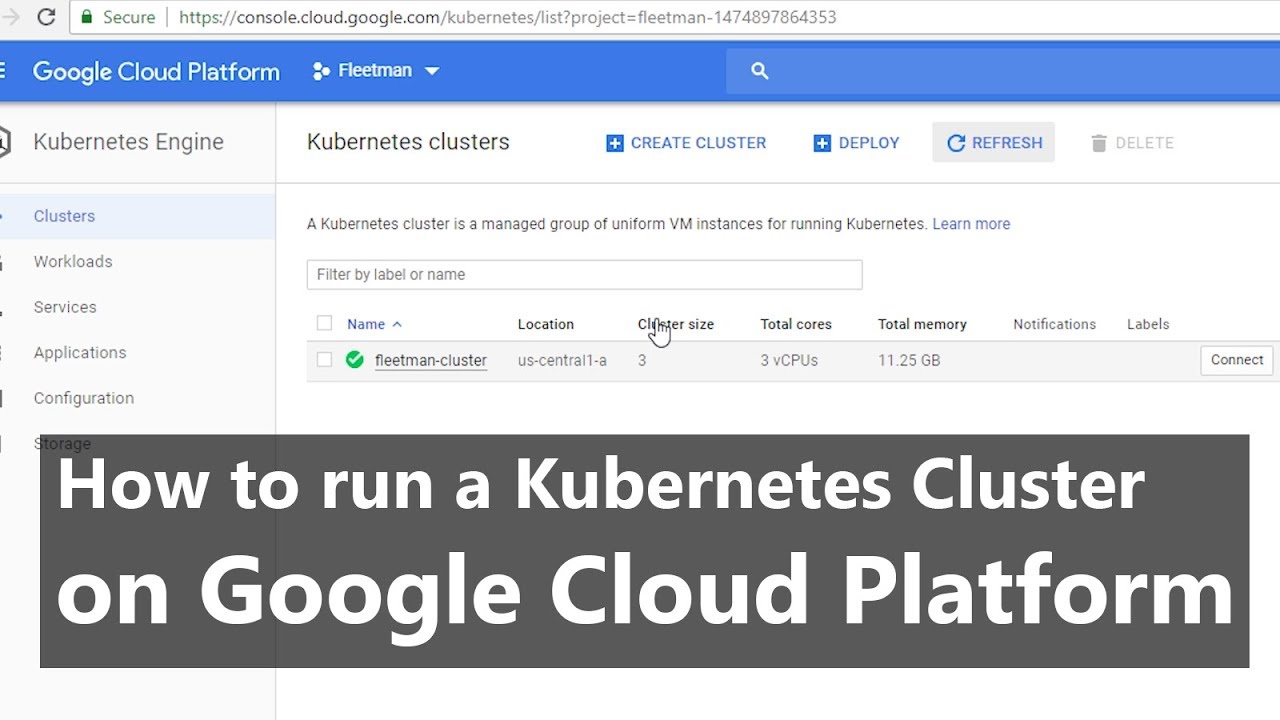Click the 11.25 GB memory cell
The width and height of the screenshot is (1280, 720).
[909, 360]
